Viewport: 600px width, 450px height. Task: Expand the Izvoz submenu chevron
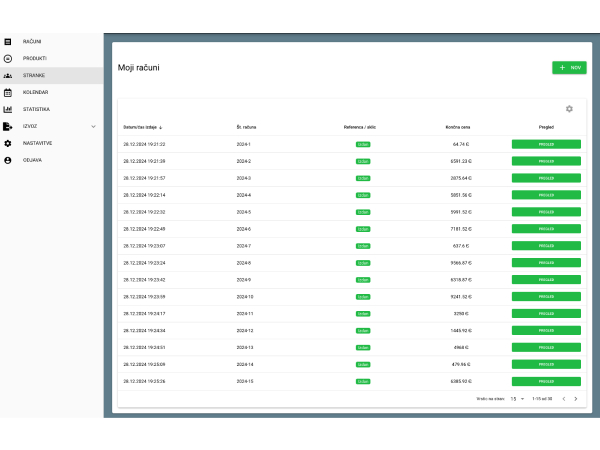(x=93, y=126)
